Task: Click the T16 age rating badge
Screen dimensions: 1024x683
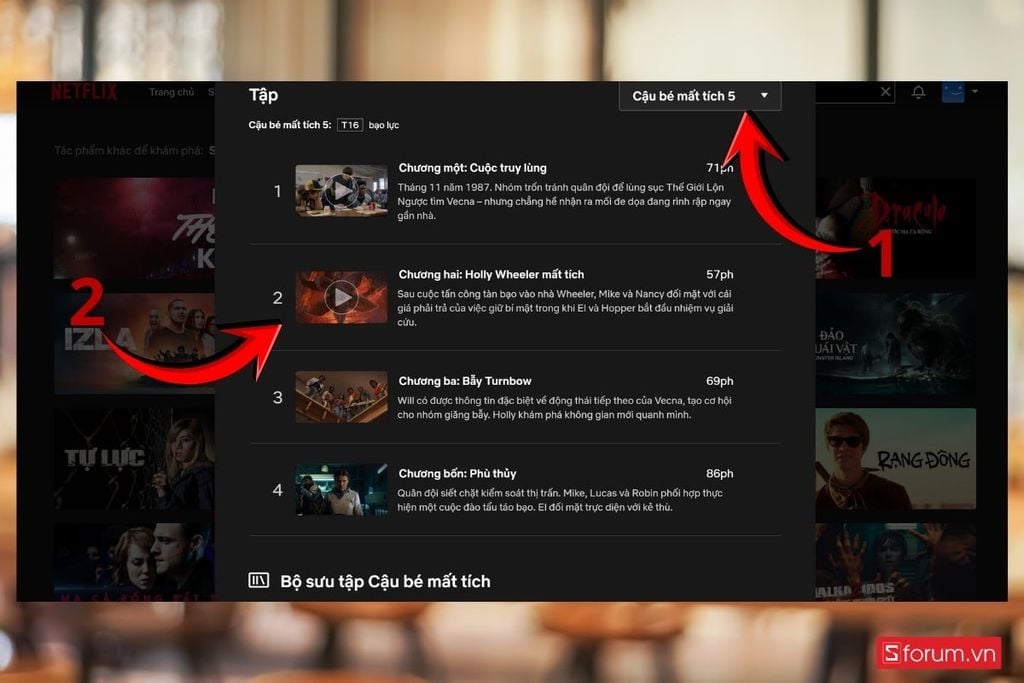Action: tap(349, 124)
